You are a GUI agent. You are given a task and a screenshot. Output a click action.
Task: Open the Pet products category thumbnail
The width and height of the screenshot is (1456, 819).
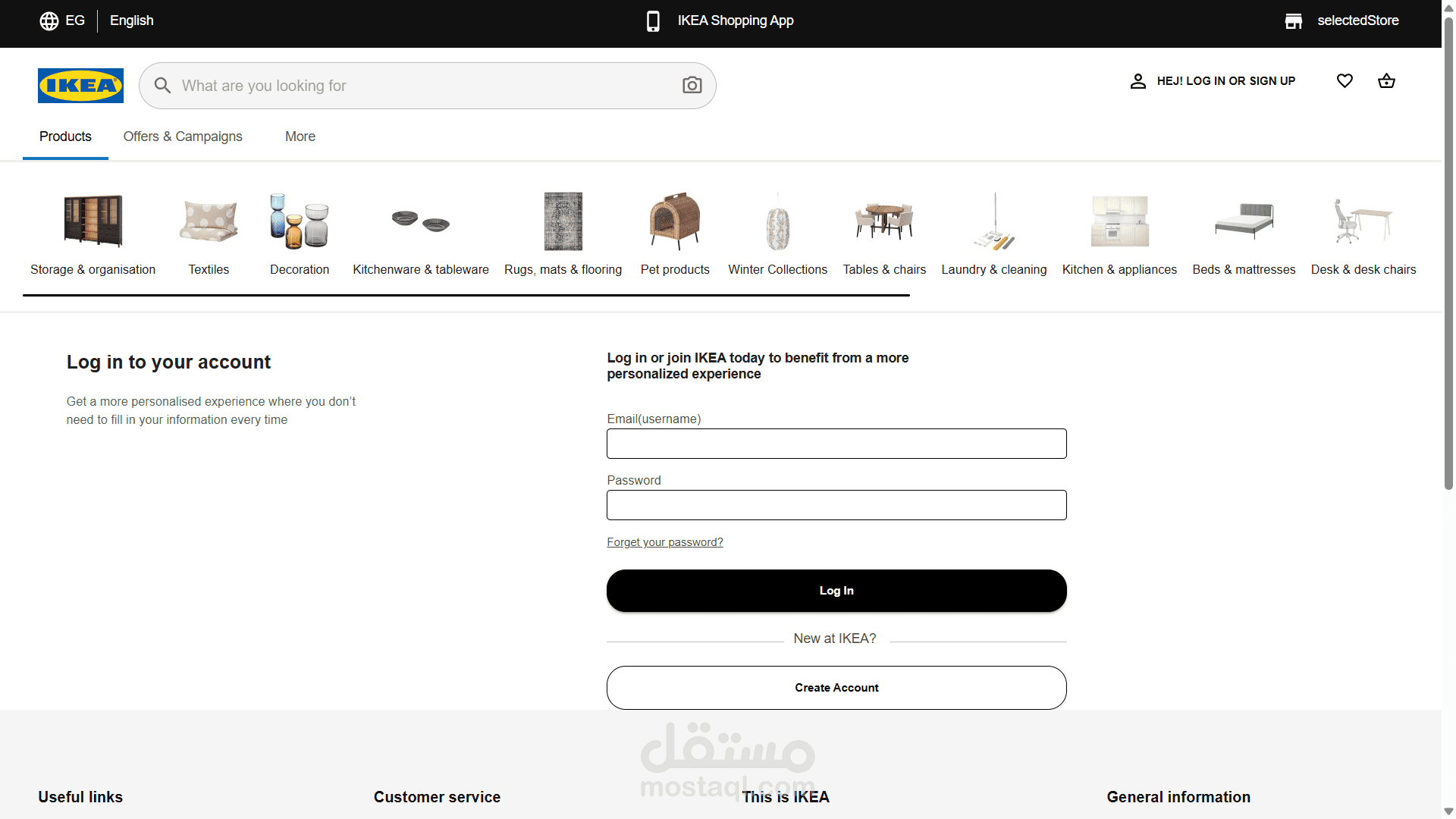click(x=675, y=221)
